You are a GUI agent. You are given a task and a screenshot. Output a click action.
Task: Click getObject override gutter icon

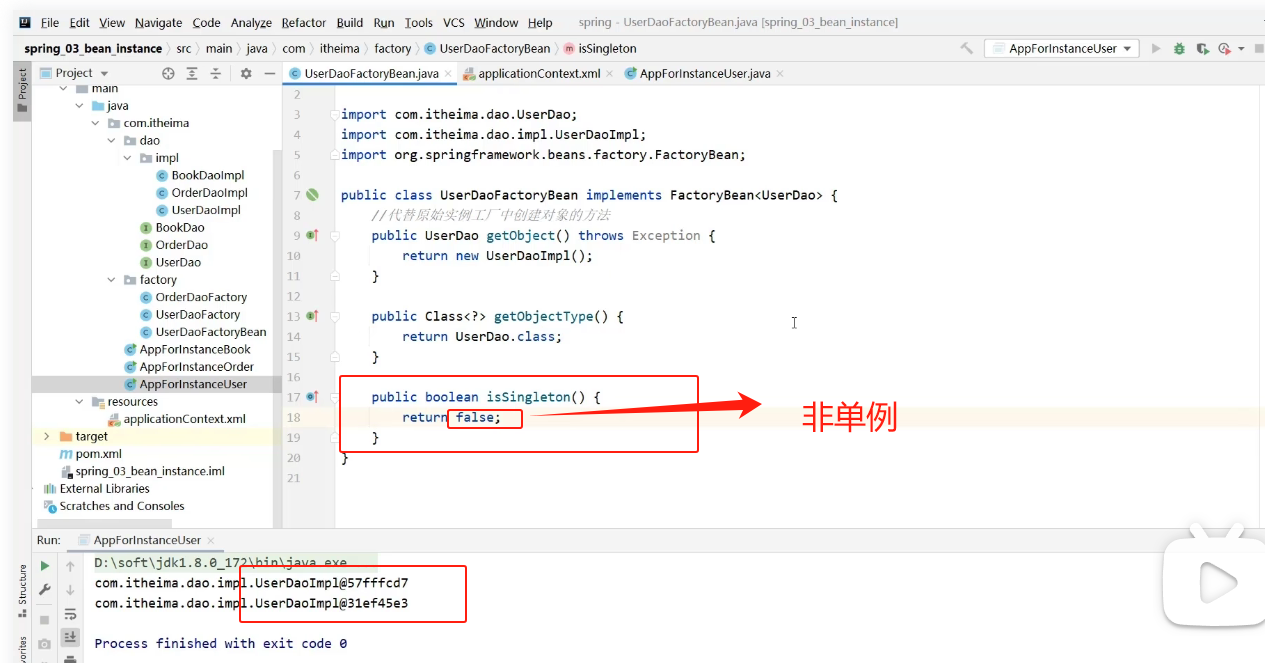[311, 236]
